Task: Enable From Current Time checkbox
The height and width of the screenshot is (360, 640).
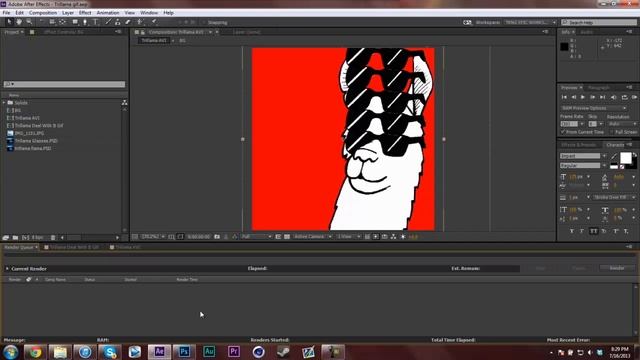Action: (x=563, y=132)
